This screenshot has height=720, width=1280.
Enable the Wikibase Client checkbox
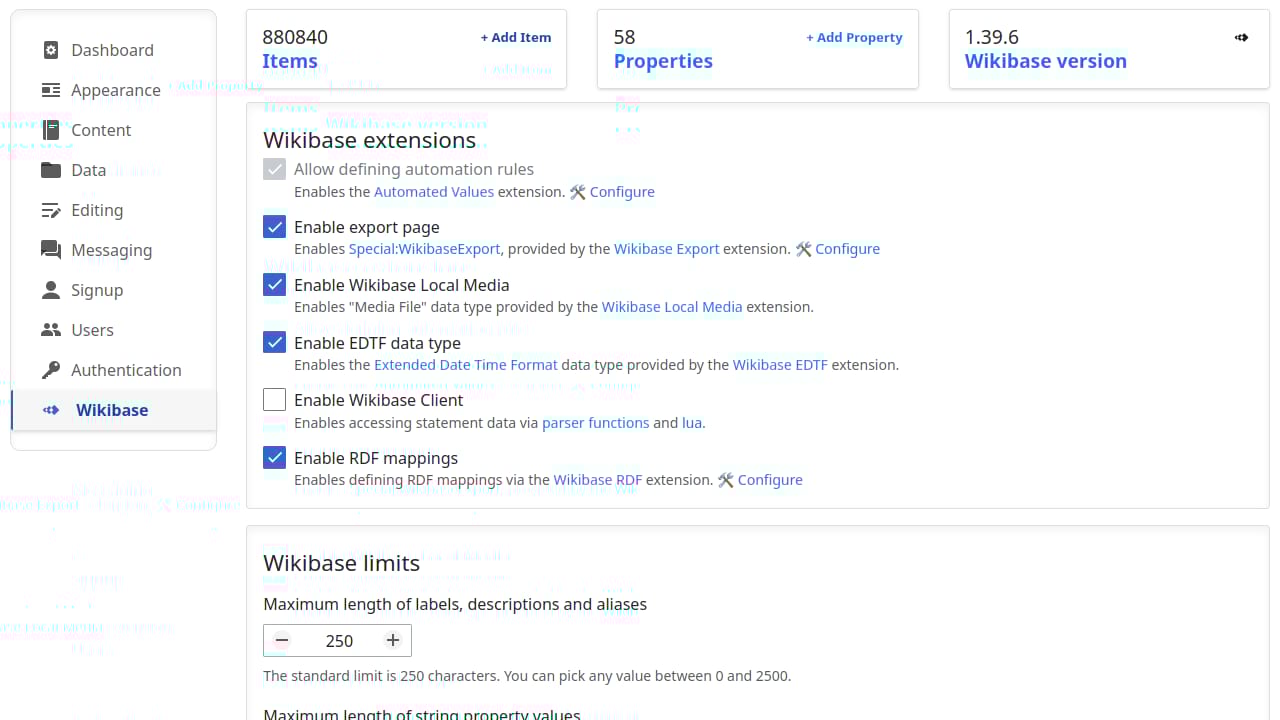click(x=274, y=399)
